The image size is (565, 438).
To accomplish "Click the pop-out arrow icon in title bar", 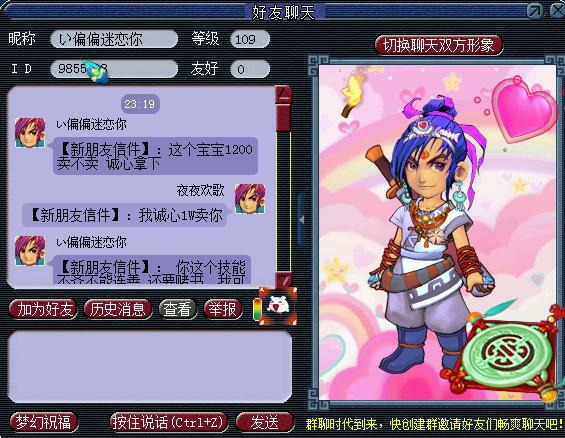I will point(535,11).
